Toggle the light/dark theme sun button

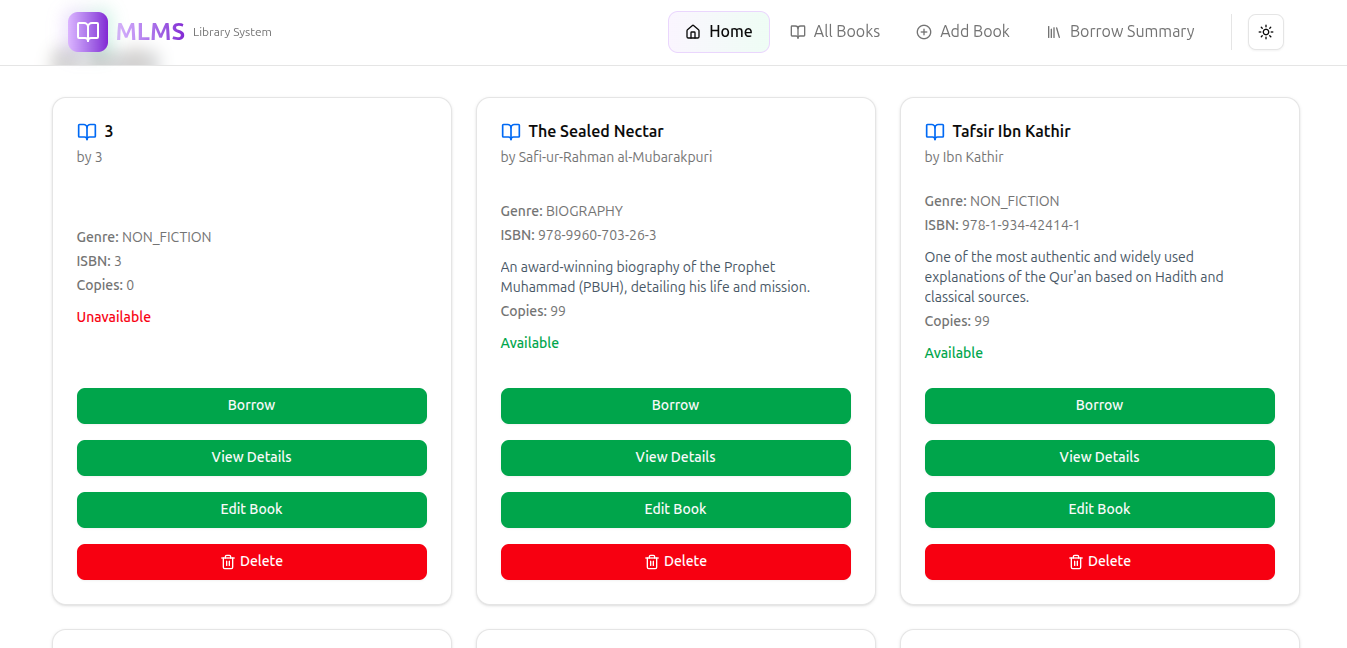pos(1265,32)
